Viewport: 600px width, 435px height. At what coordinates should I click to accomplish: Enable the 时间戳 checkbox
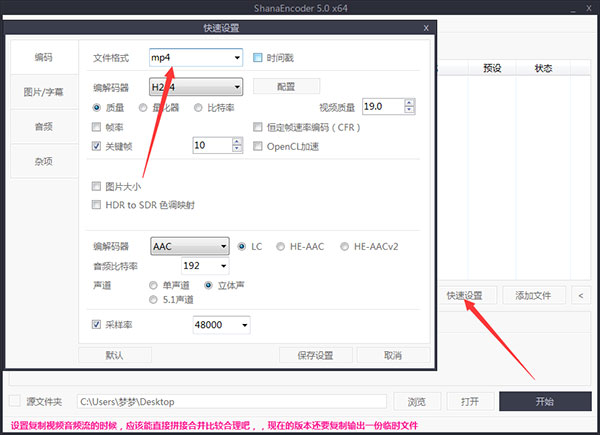[x=259, y=58]
